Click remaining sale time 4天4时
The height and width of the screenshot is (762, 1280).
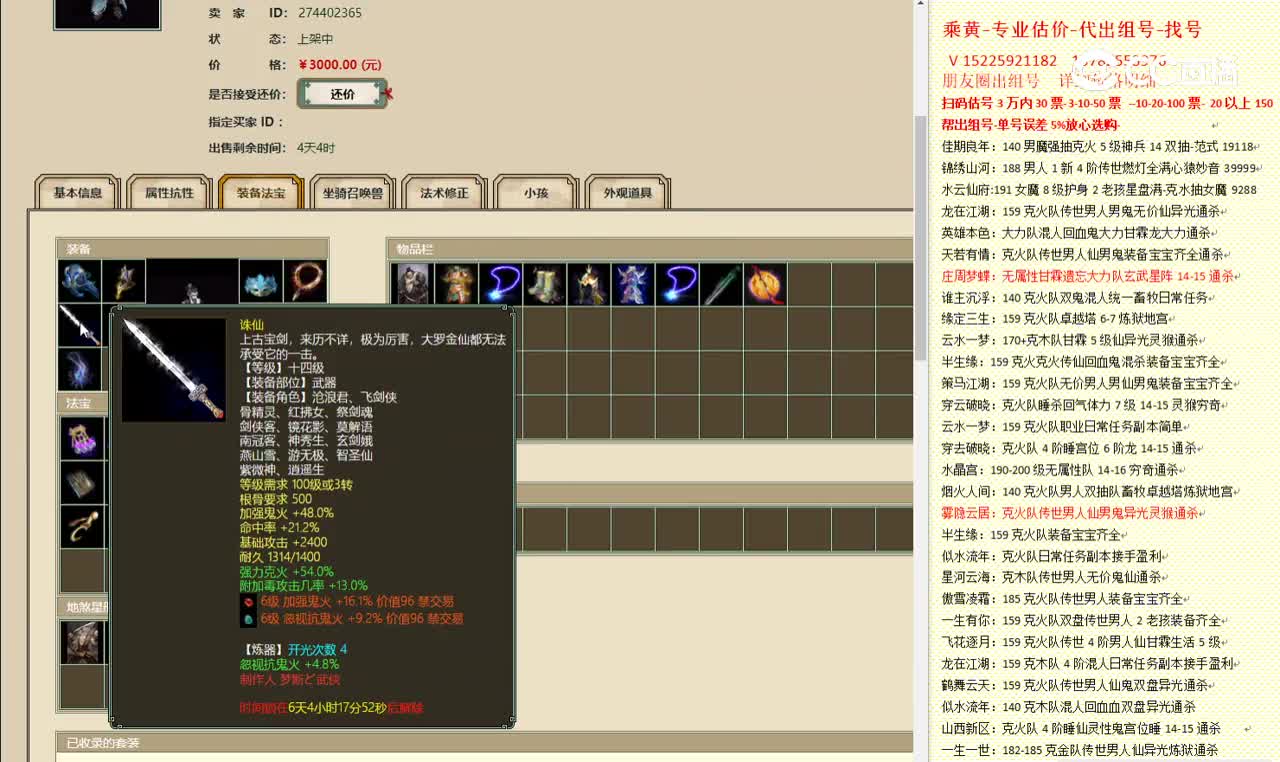tap(316, 148)
